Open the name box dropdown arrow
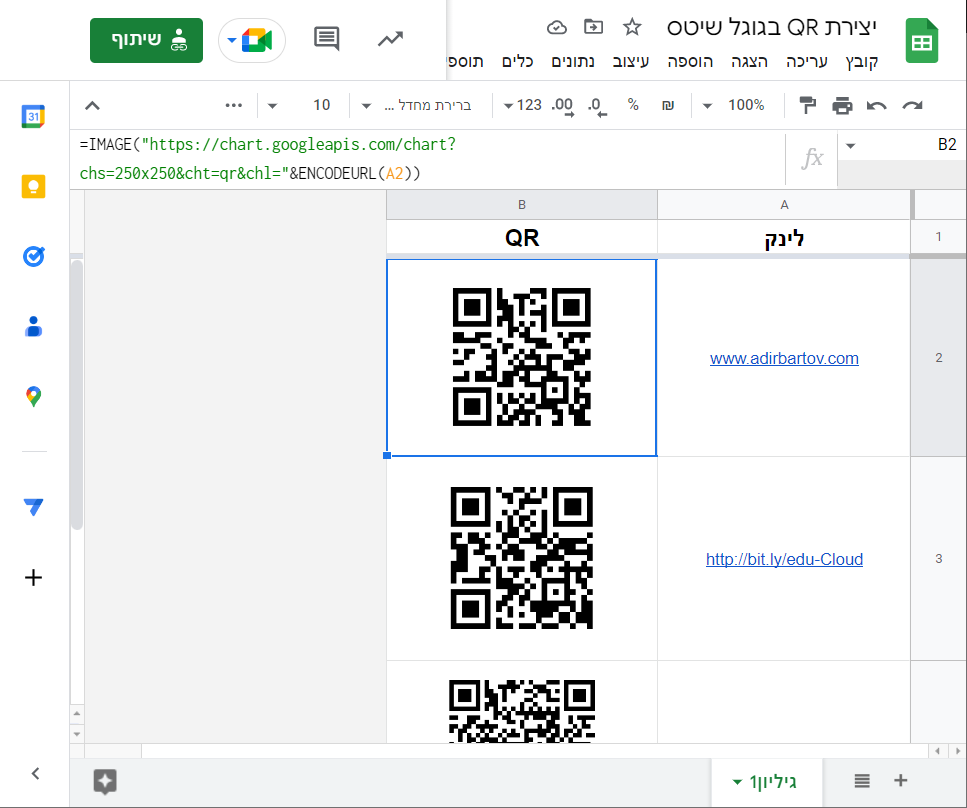This screenshot has height=808, width=967. click(850, 146)
